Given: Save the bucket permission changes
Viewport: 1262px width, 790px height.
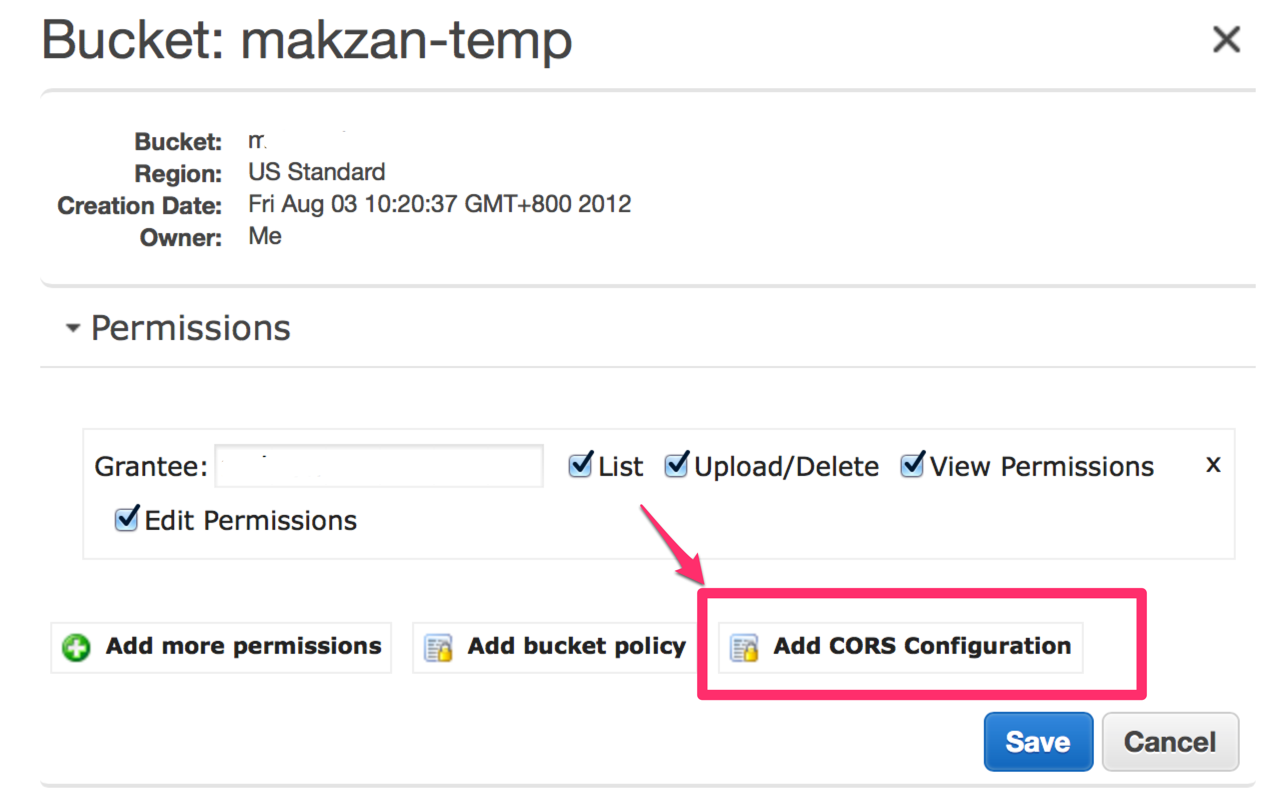Looking at the screenshot, I should point(1038,742).
